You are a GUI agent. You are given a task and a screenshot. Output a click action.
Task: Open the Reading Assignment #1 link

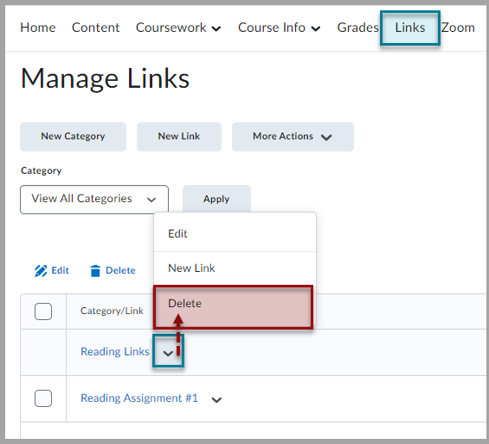(139, 398)
